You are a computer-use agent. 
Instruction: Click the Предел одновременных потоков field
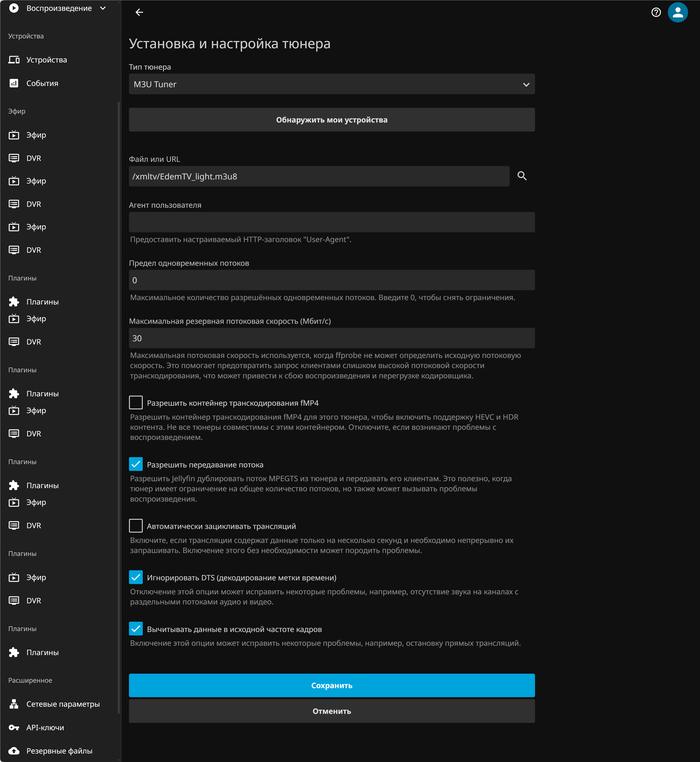point(331,280)
